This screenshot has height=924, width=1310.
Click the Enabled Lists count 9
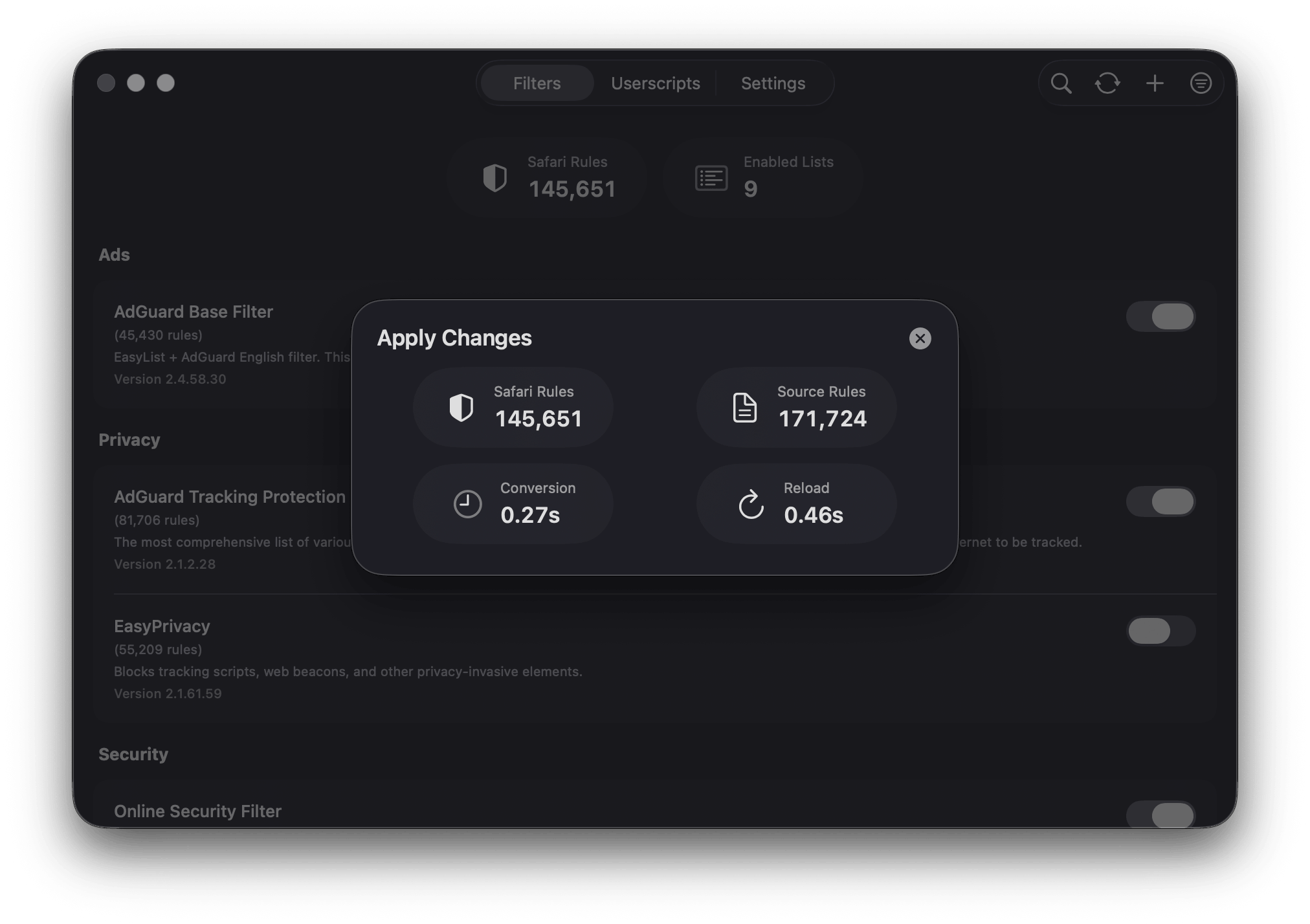(x=751, y=189)
